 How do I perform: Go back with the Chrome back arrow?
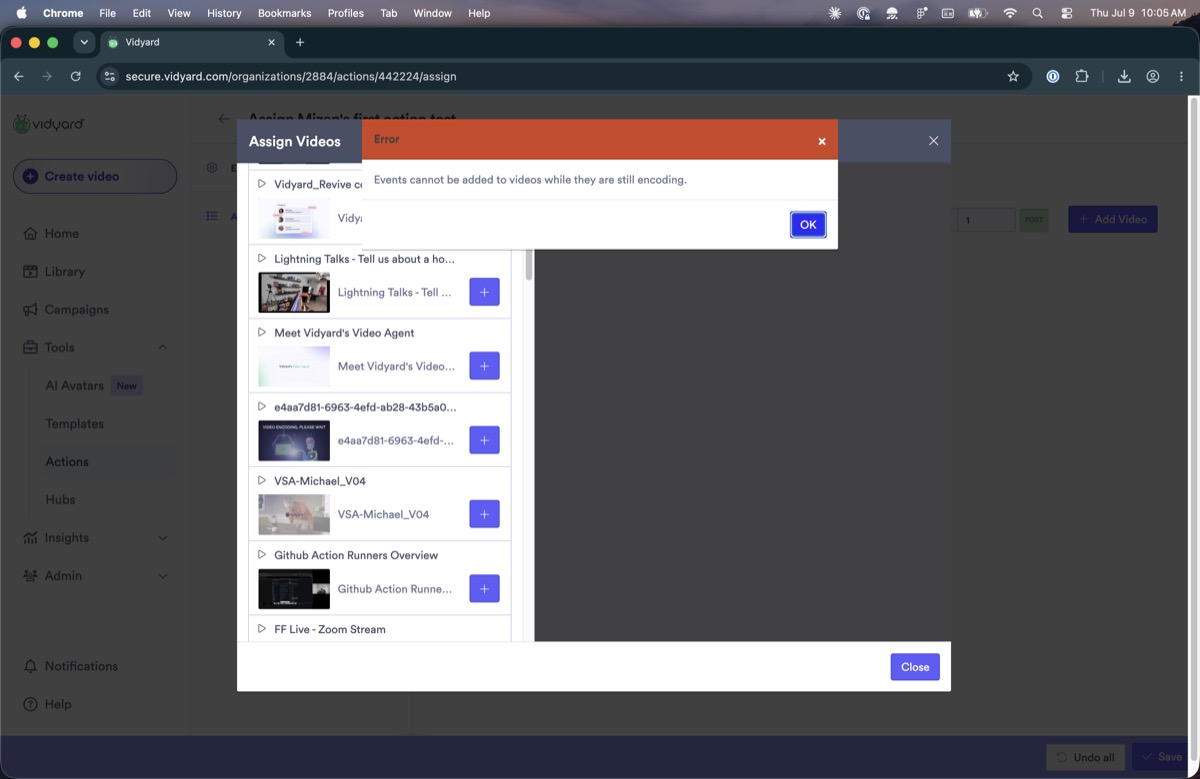pyautogui.click(x=18, y=76)
